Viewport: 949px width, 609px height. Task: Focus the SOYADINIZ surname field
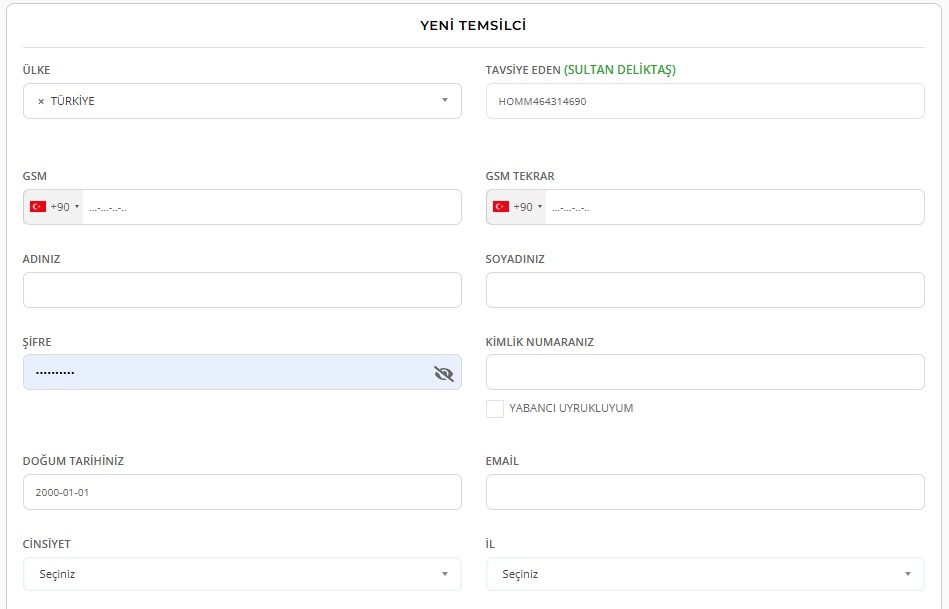[704, 290]
